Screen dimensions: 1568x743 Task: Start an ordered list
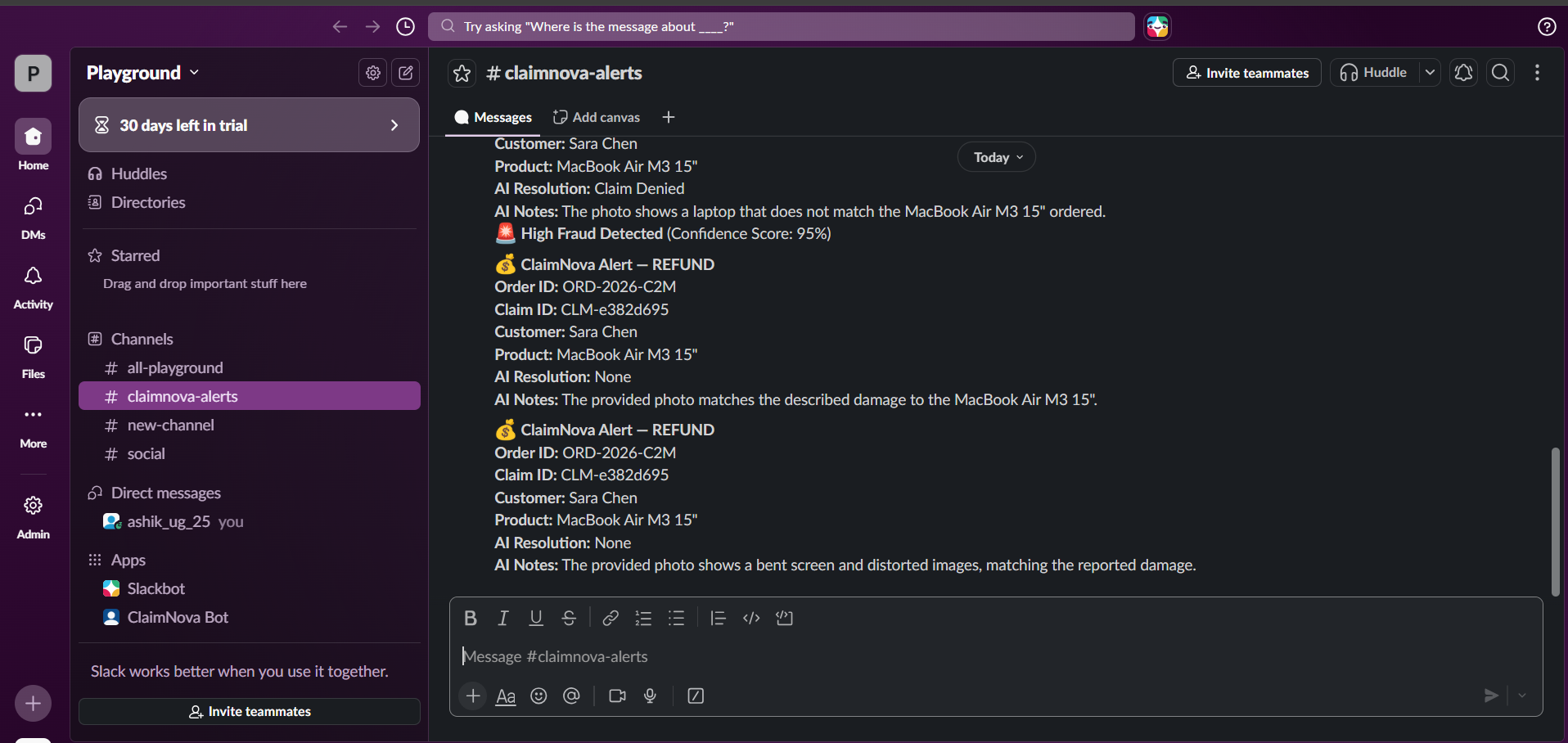[643, 618]
